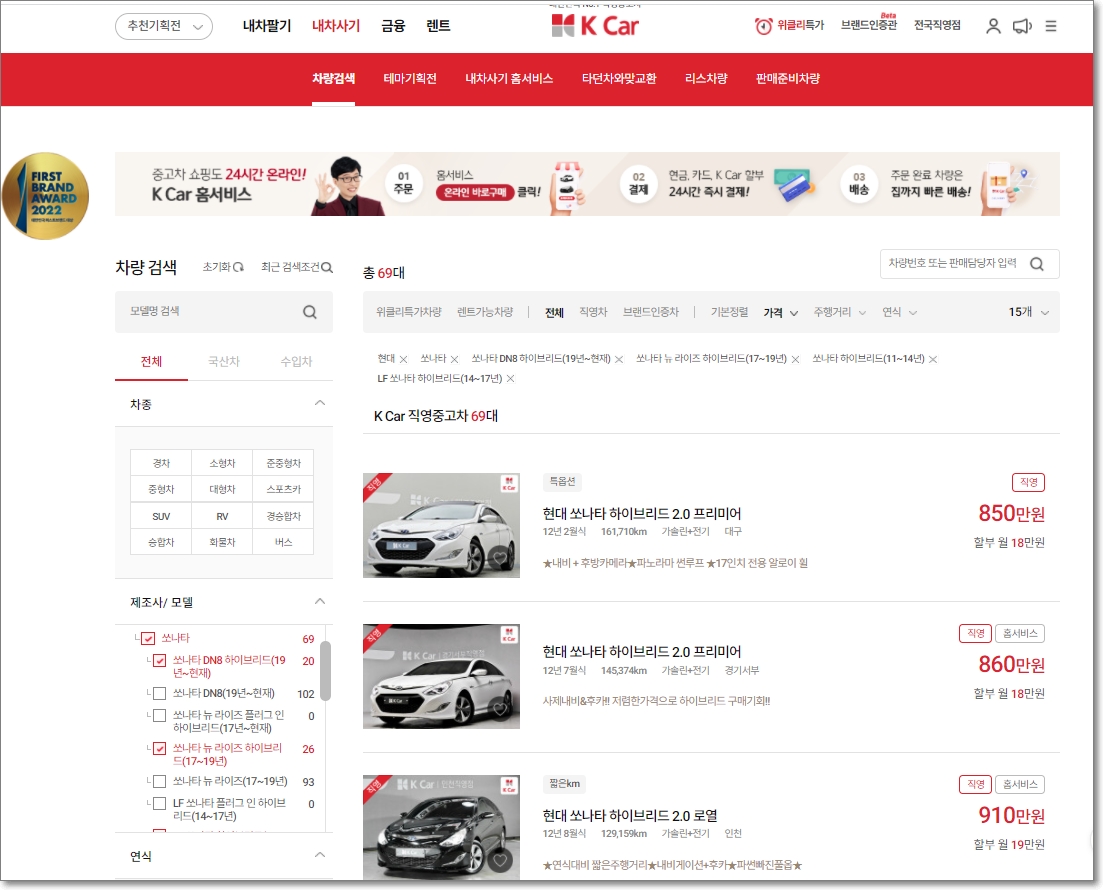1103x890 pixels.
Task: Collapse the 차종 section
Action: pyautogui.click(x=319, y=403)
